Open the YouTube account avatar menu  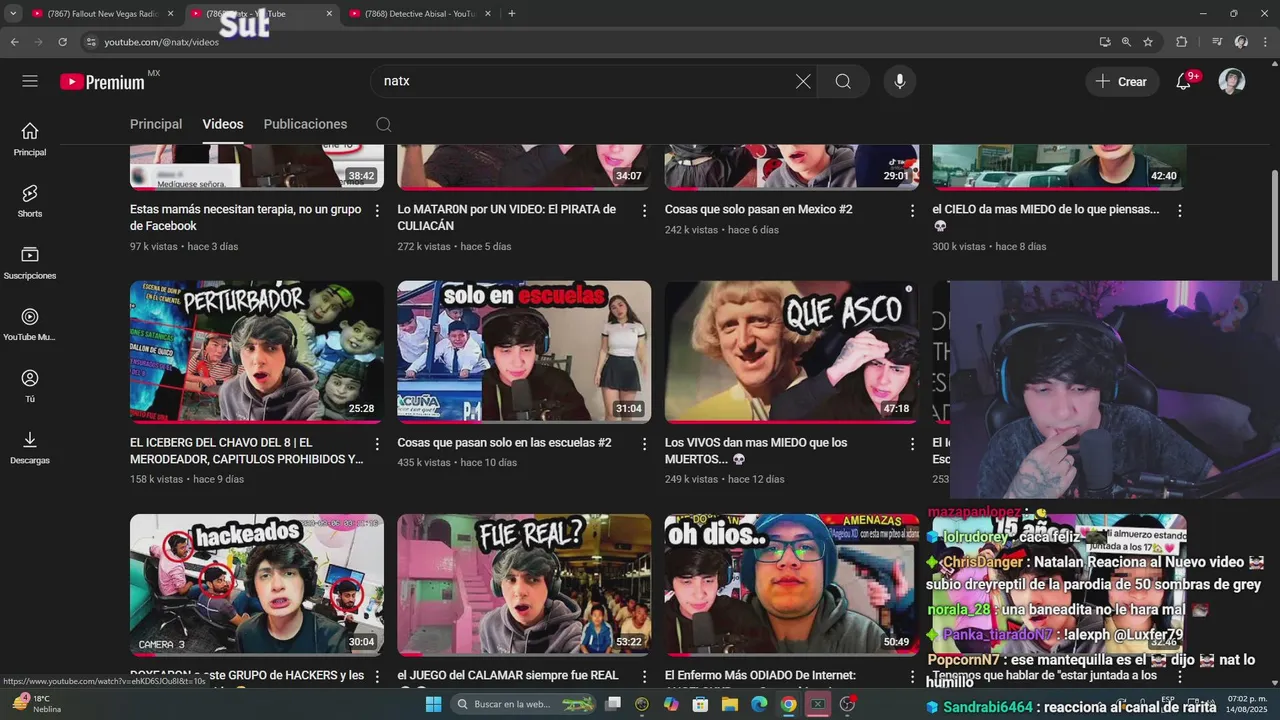tap(1232, 81)
